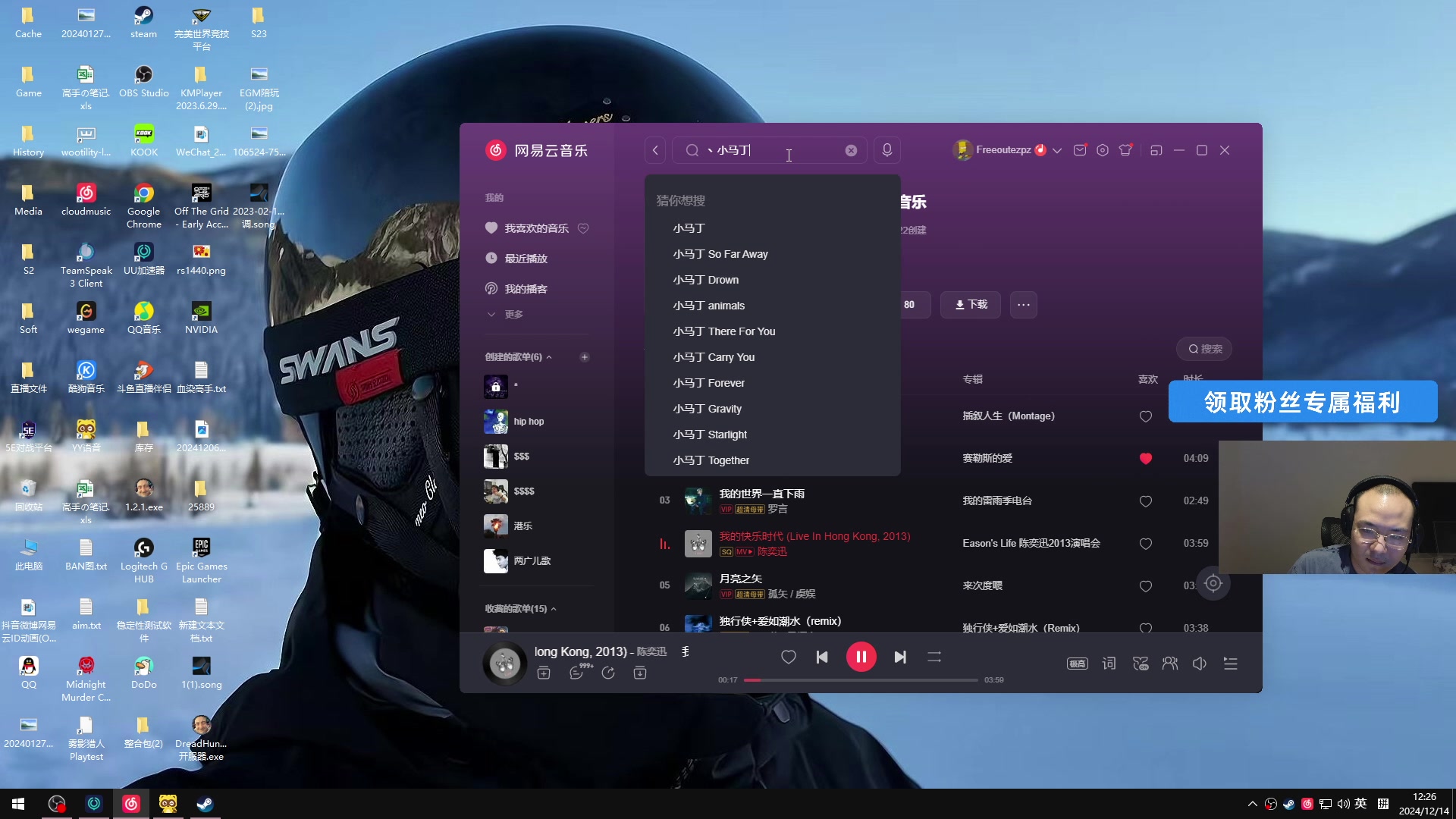Click the volume speaker icon
This screenshot has width=1456, height=819.
1199,664
